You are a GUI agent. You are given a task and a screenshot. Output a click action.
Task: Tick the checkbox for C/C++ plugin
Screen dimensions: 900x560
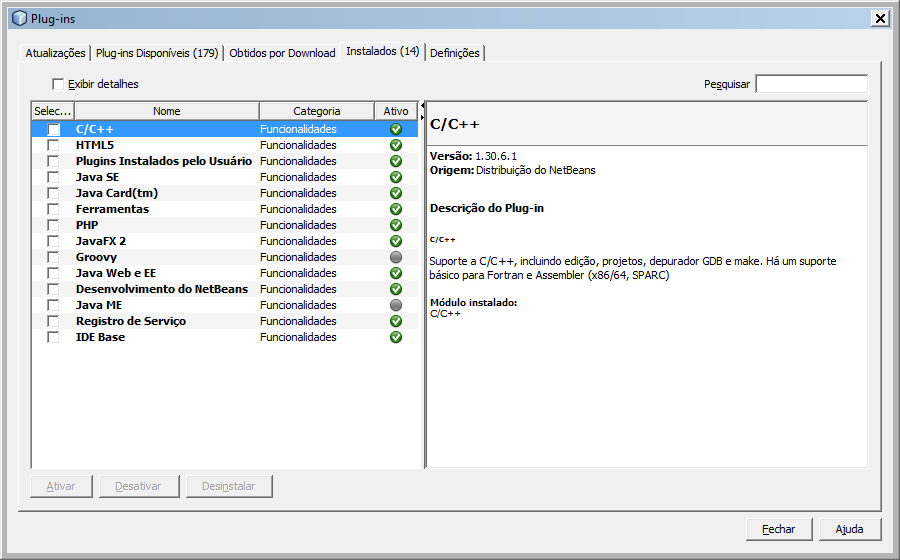(x=53, y=129)
